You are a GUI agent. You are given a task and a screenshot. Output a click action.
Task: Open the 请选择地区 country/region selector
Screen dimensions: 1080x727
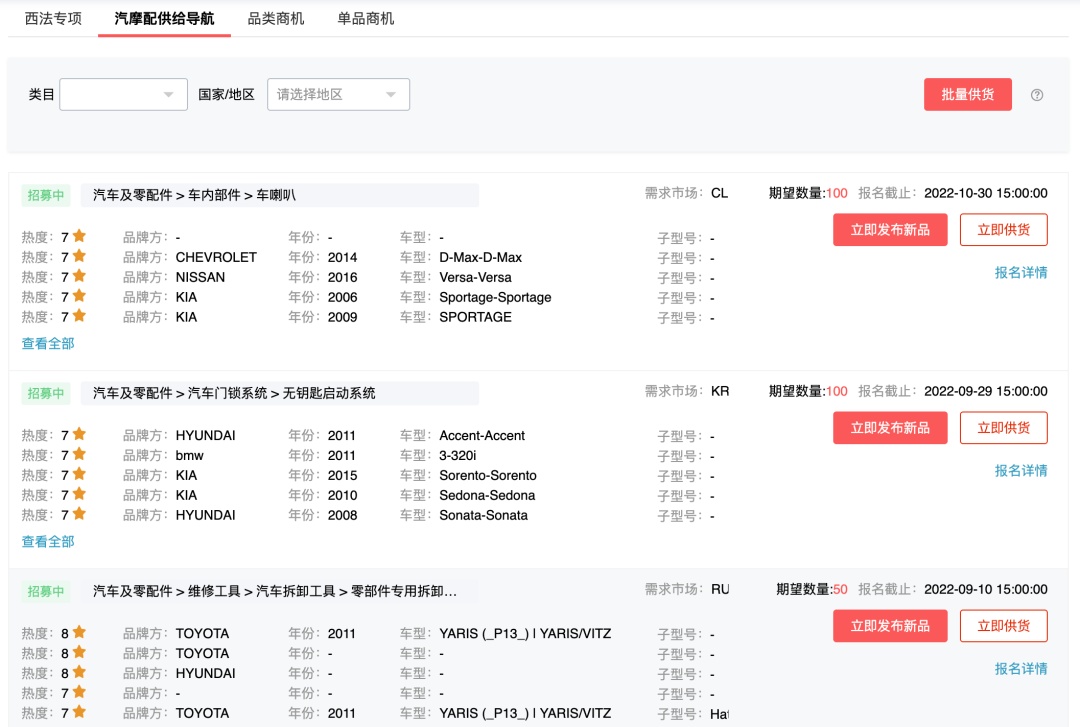[x=340, y=94]
